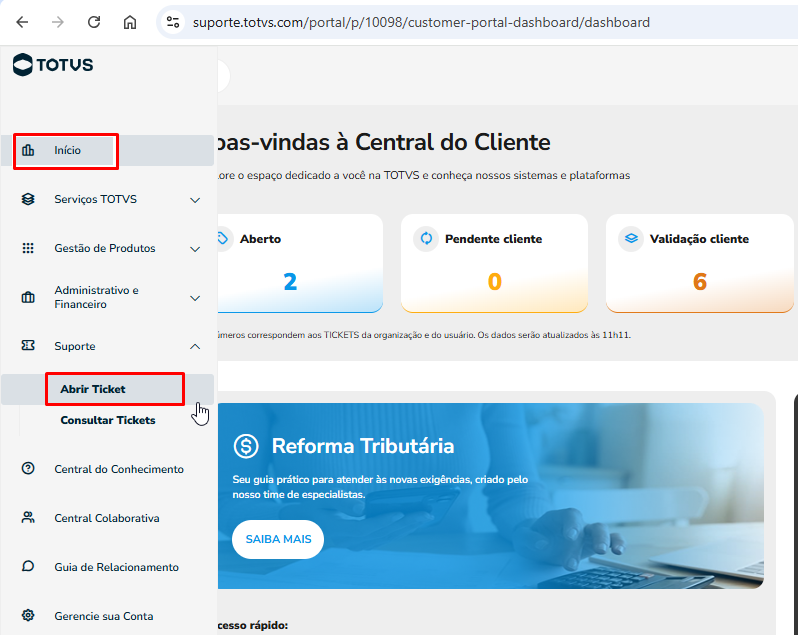798x635 pixels.
Task: Open Central do Conhecimento
Action: [x=119, y=469]
